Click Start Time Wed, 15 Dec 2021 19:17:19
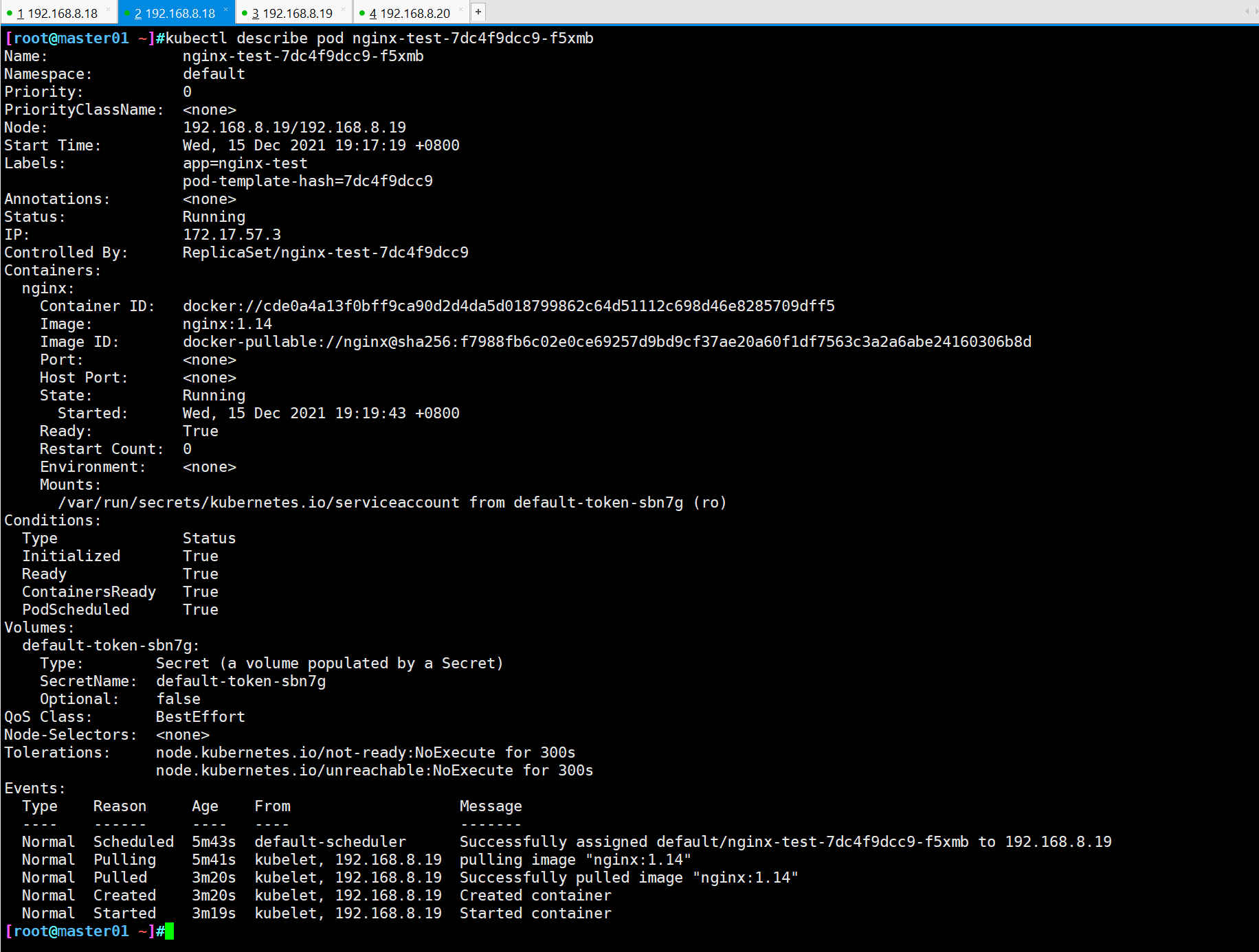This screenshot has height=952, width=1259. [321, 146]
